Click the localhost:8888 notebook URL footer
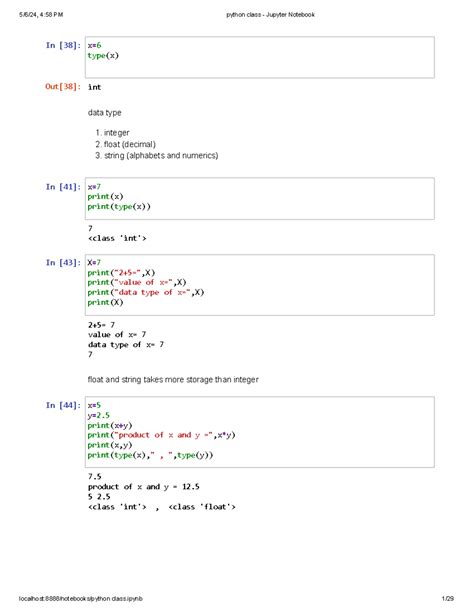This screenshot has height=613, width=474. tap(81, 599)
